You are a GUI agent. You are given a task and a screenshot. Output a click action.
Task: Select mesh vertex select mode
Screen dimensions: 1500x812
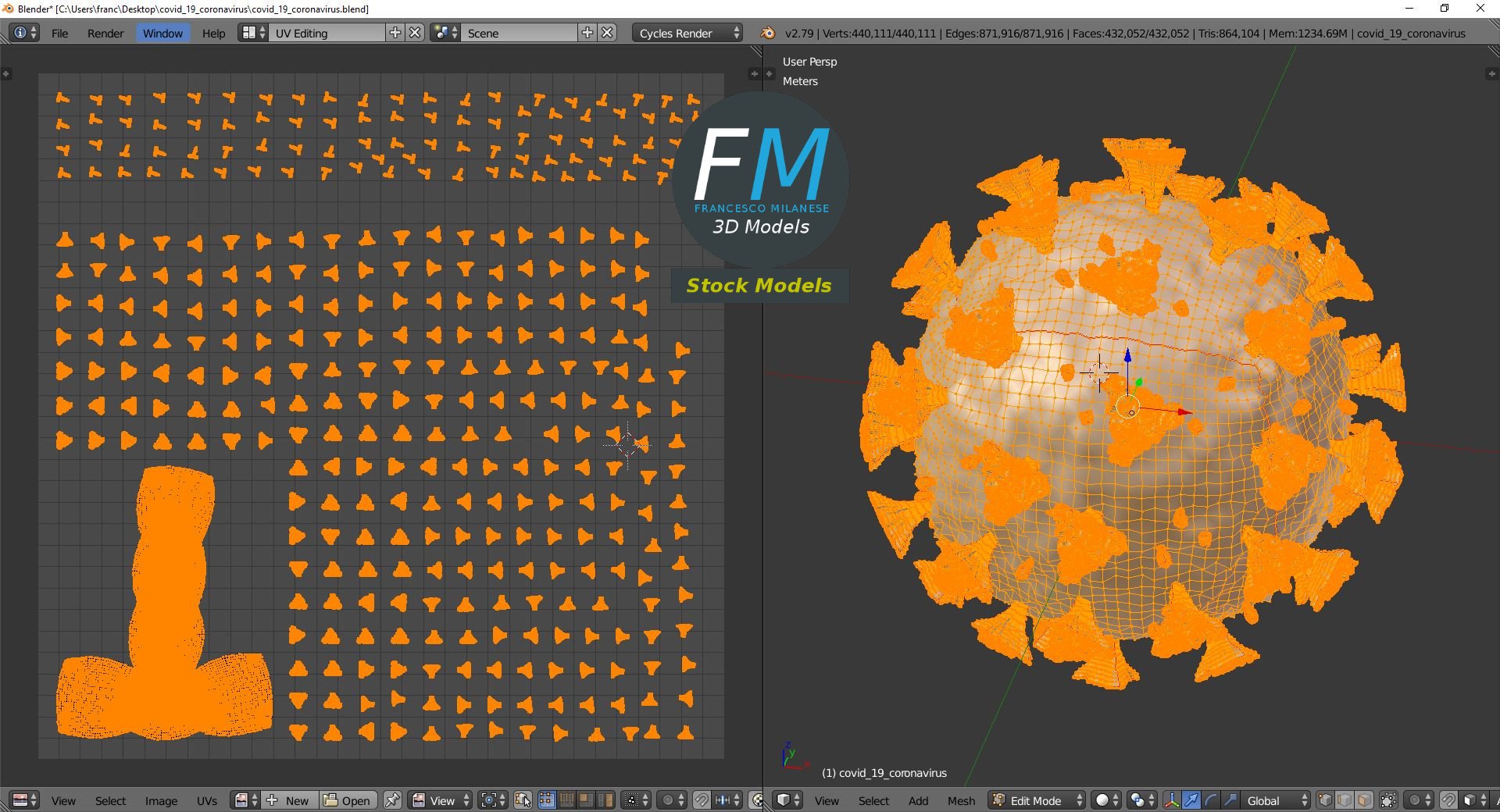(x=1325, y=800)
